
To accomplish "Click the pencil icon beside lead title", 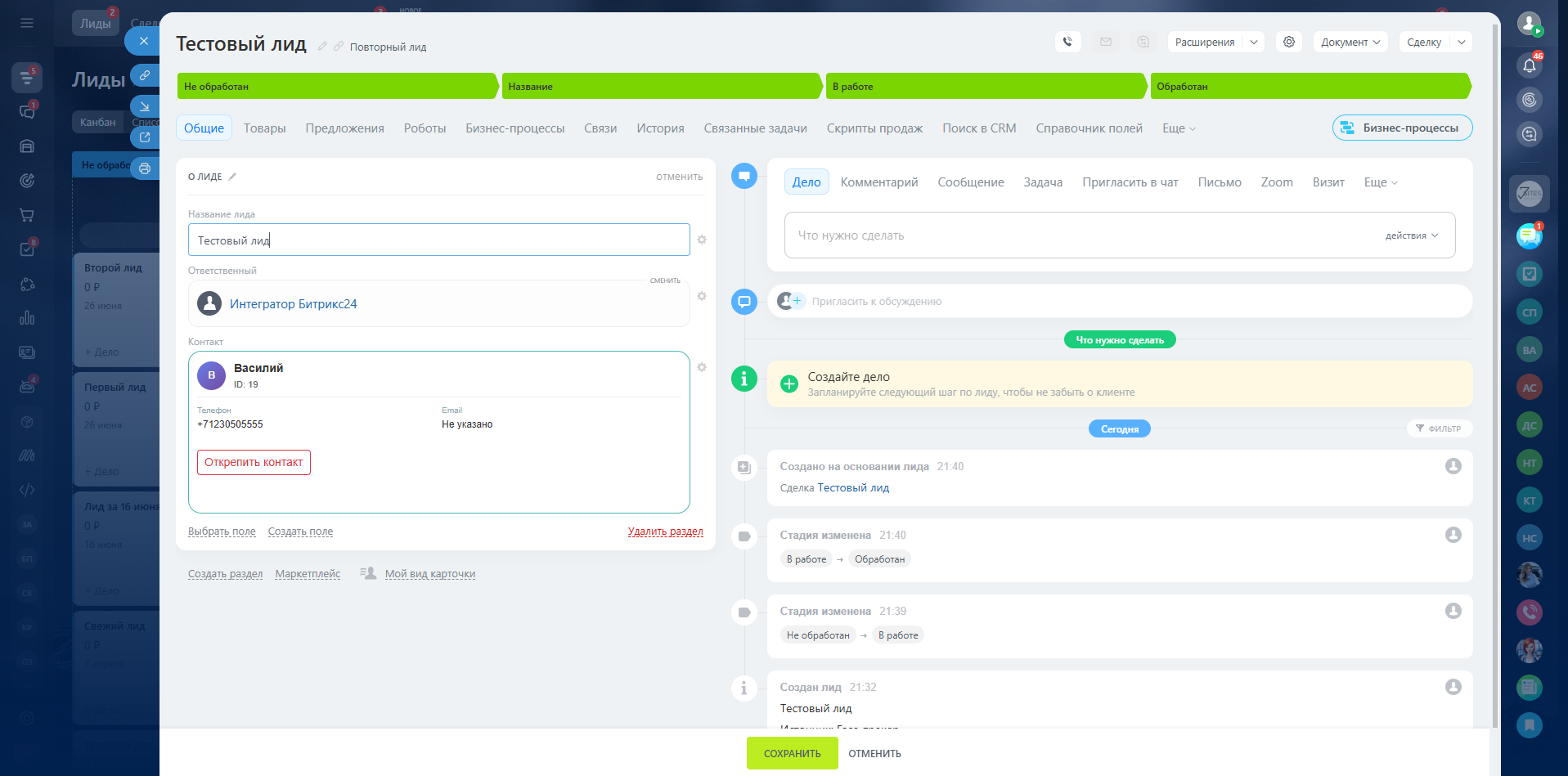I will [x=322, y=47].
